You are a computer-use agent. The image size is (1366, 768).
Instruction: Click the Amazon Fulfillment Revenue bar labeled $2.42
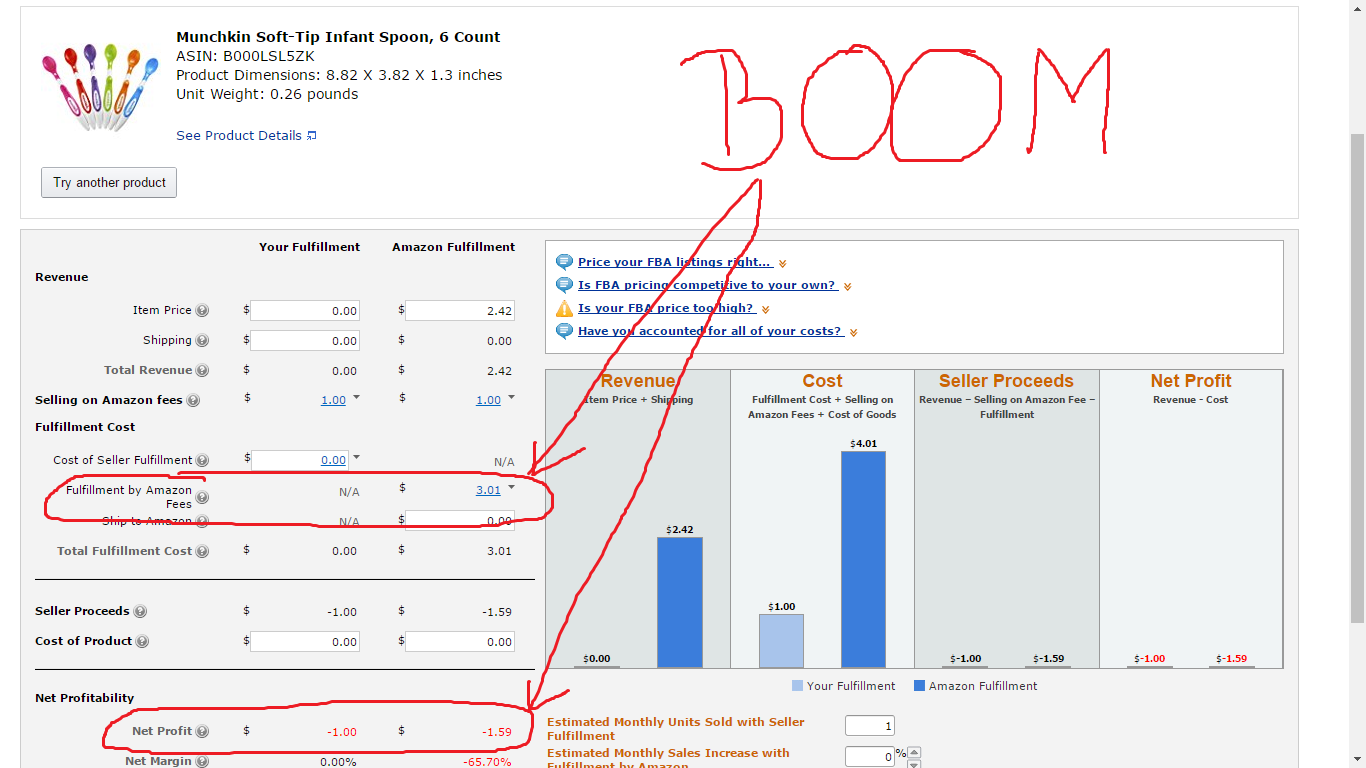click(x=680, y=602)
